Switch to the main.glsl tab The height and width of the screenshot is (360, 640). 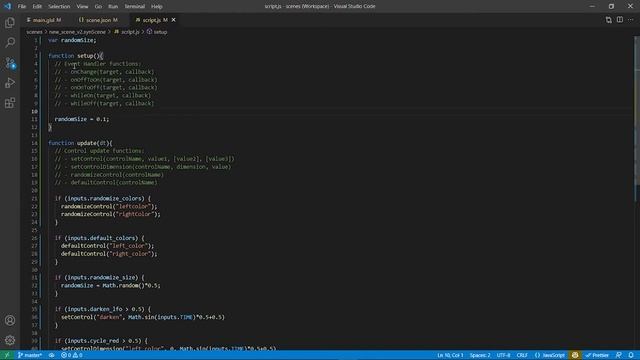[x=47, y=20]
